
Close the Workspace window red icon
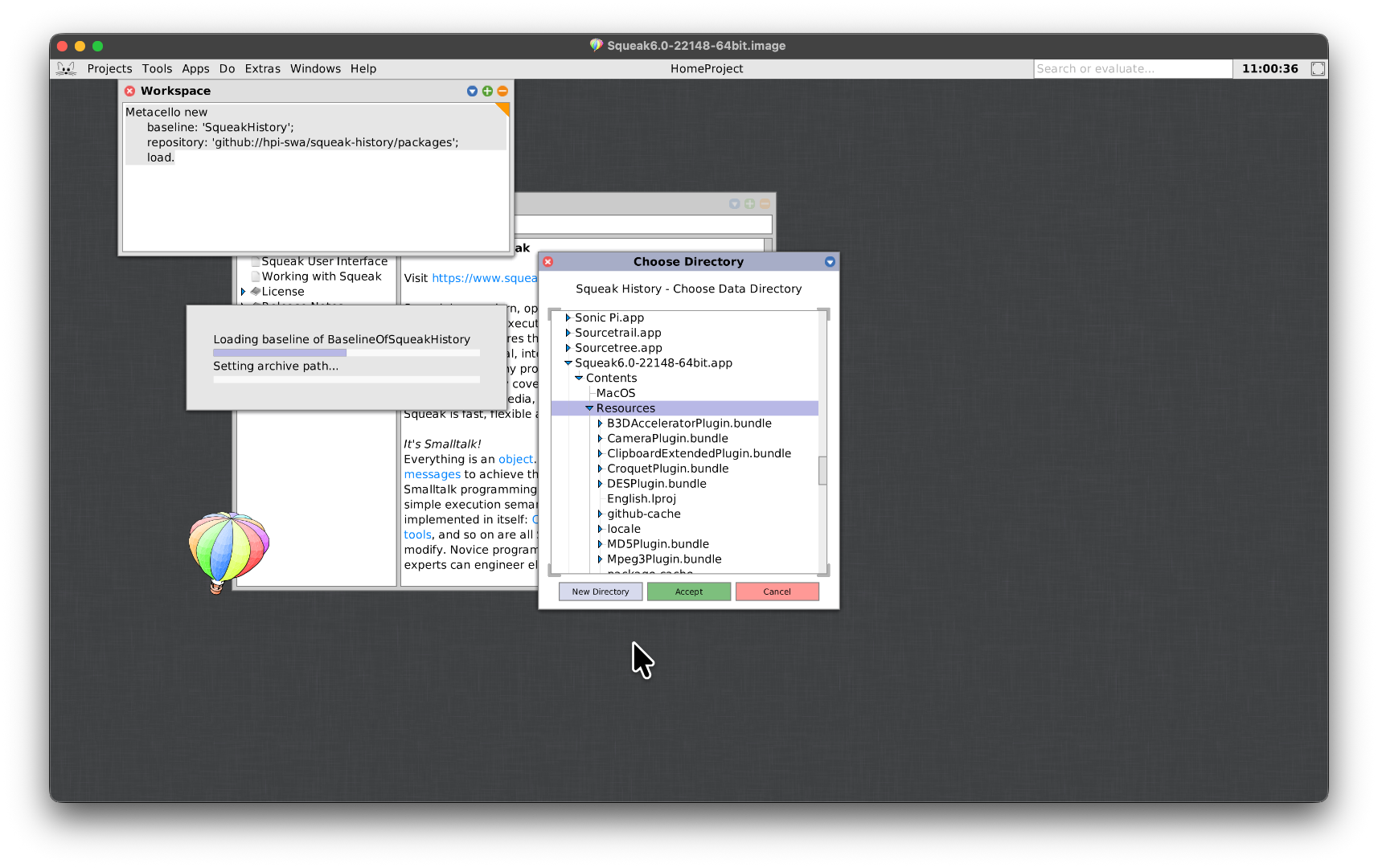point(129,92)
